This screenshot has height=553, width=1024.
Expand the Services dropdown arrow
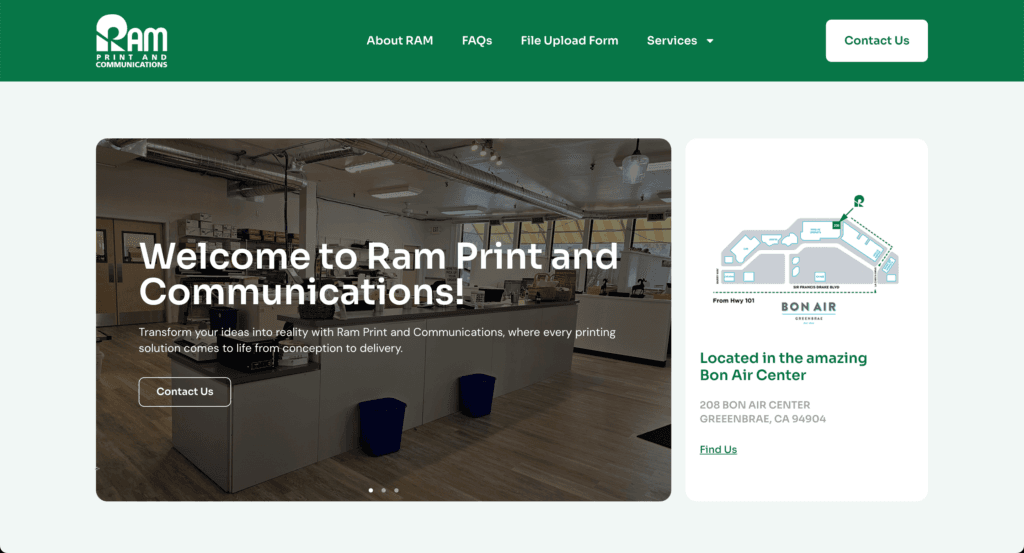point(710,41)
